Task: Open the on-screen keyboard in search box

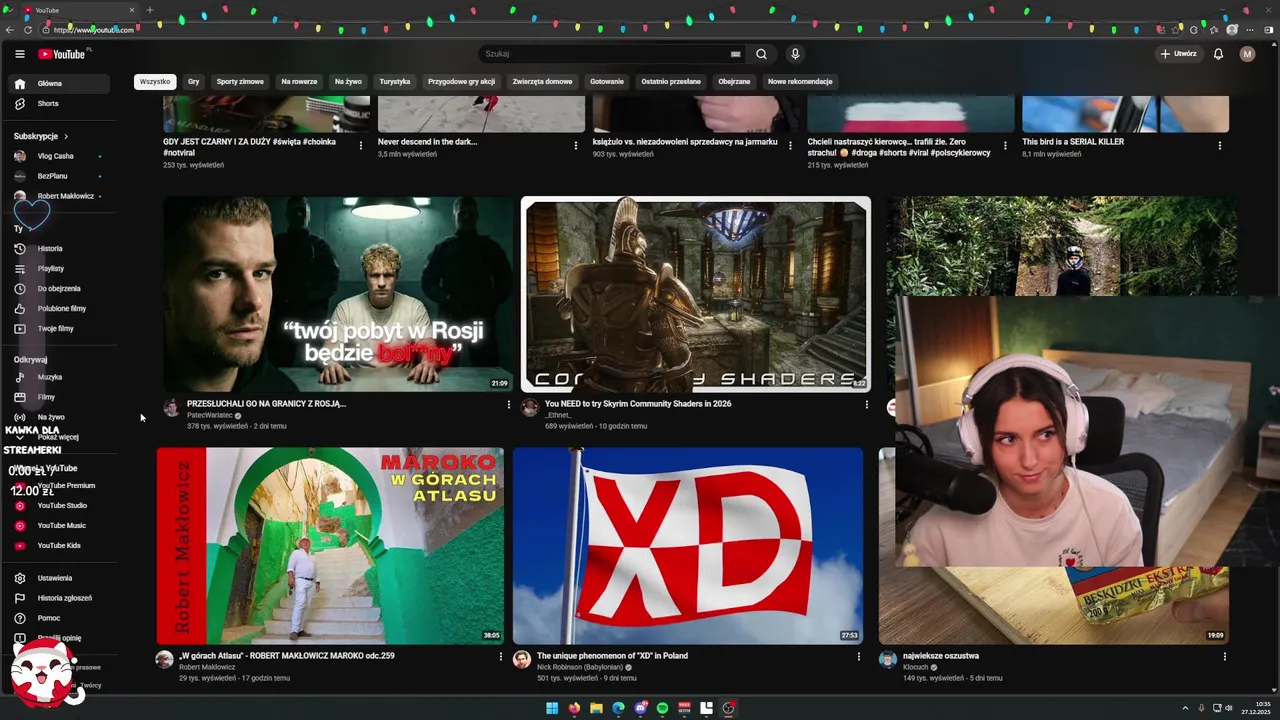Action: (x=736, y=54)
